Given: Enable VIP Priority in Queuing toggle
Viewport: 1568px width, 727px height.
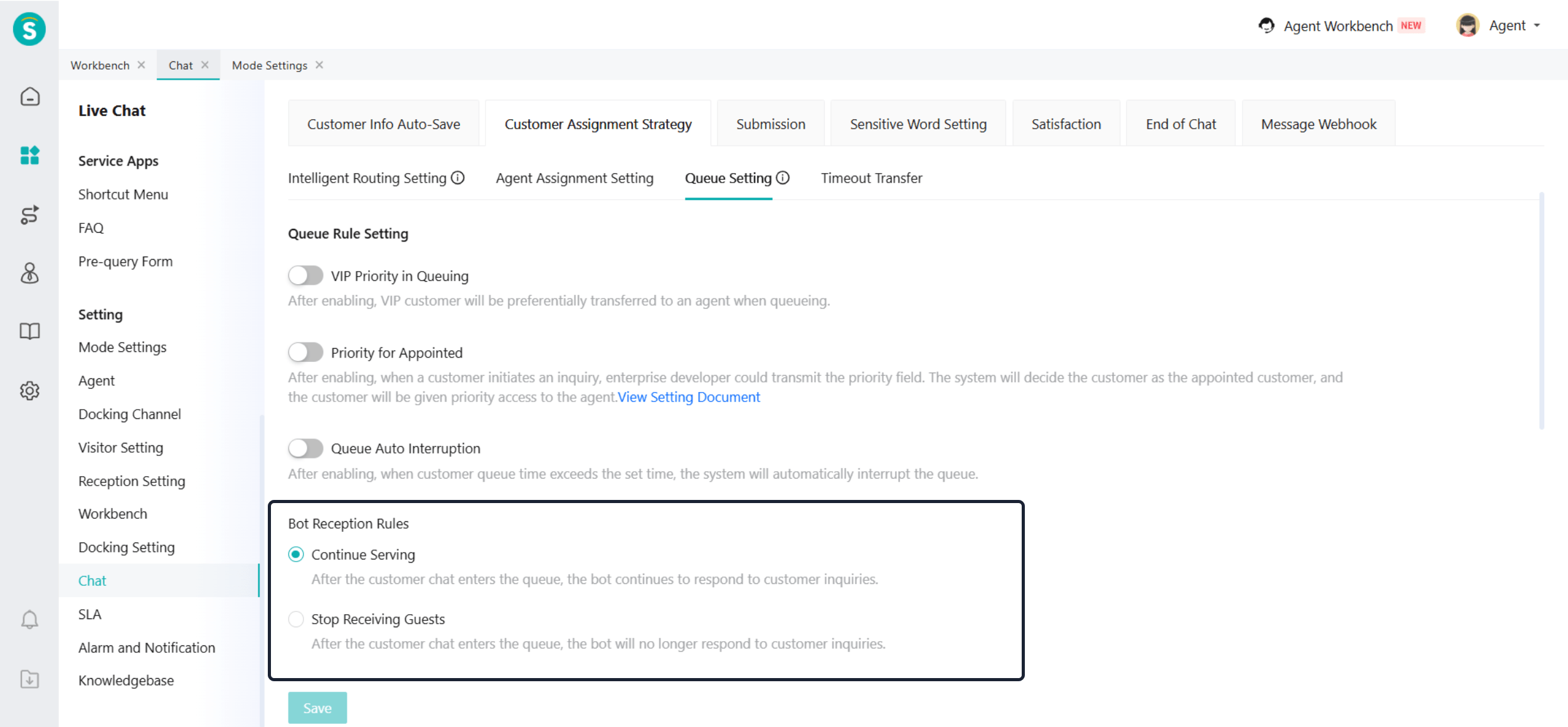Looking at the screenshot, I should point(305,275).
